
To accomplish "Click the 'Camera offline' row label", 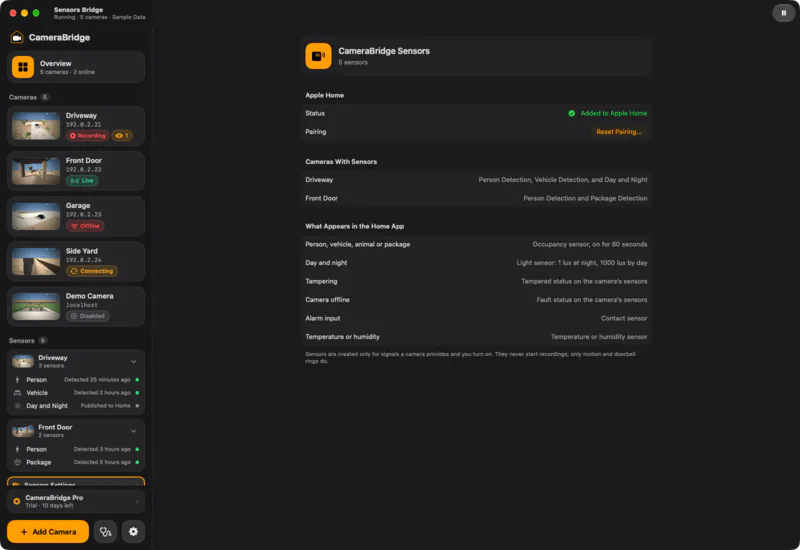I will [x=327, y=299].
